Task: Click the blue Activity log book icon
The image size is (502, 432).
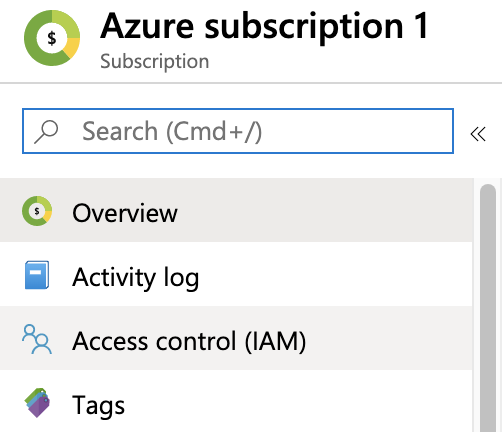Action: coord(37,275)
